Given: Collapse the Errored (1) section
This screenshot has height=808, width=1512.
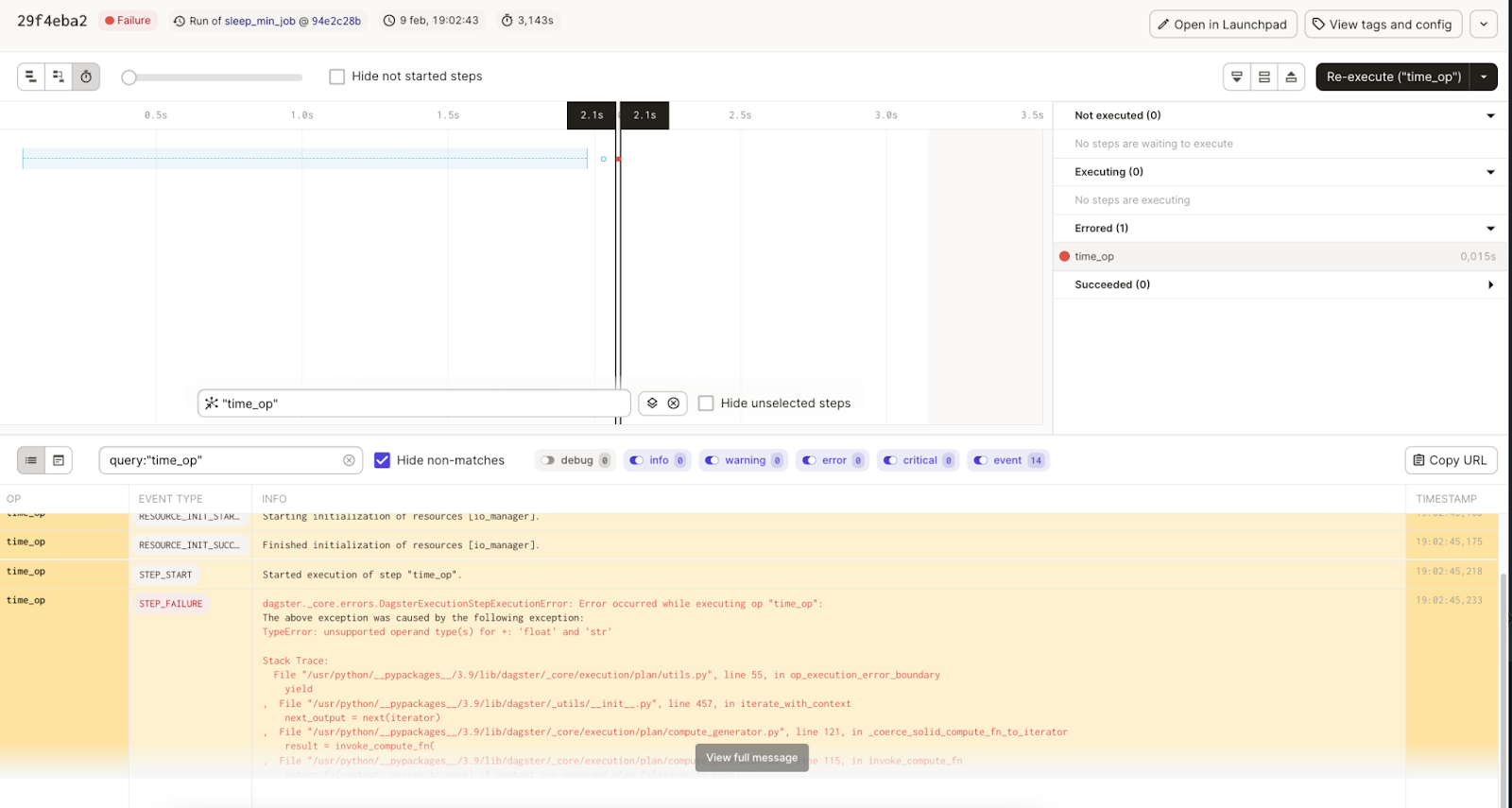Looking at the screenshot, I should (1490, 229).
